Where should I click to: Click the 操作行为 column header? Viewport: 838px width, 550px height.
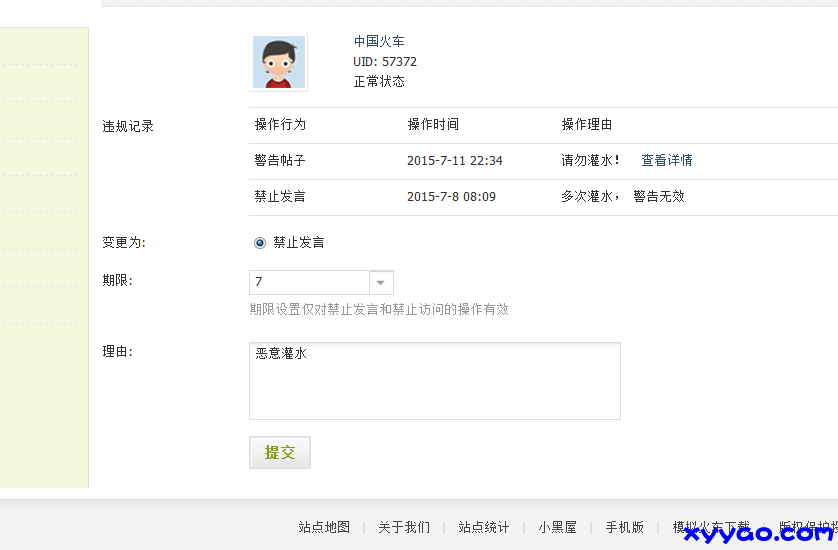(280, 124)
